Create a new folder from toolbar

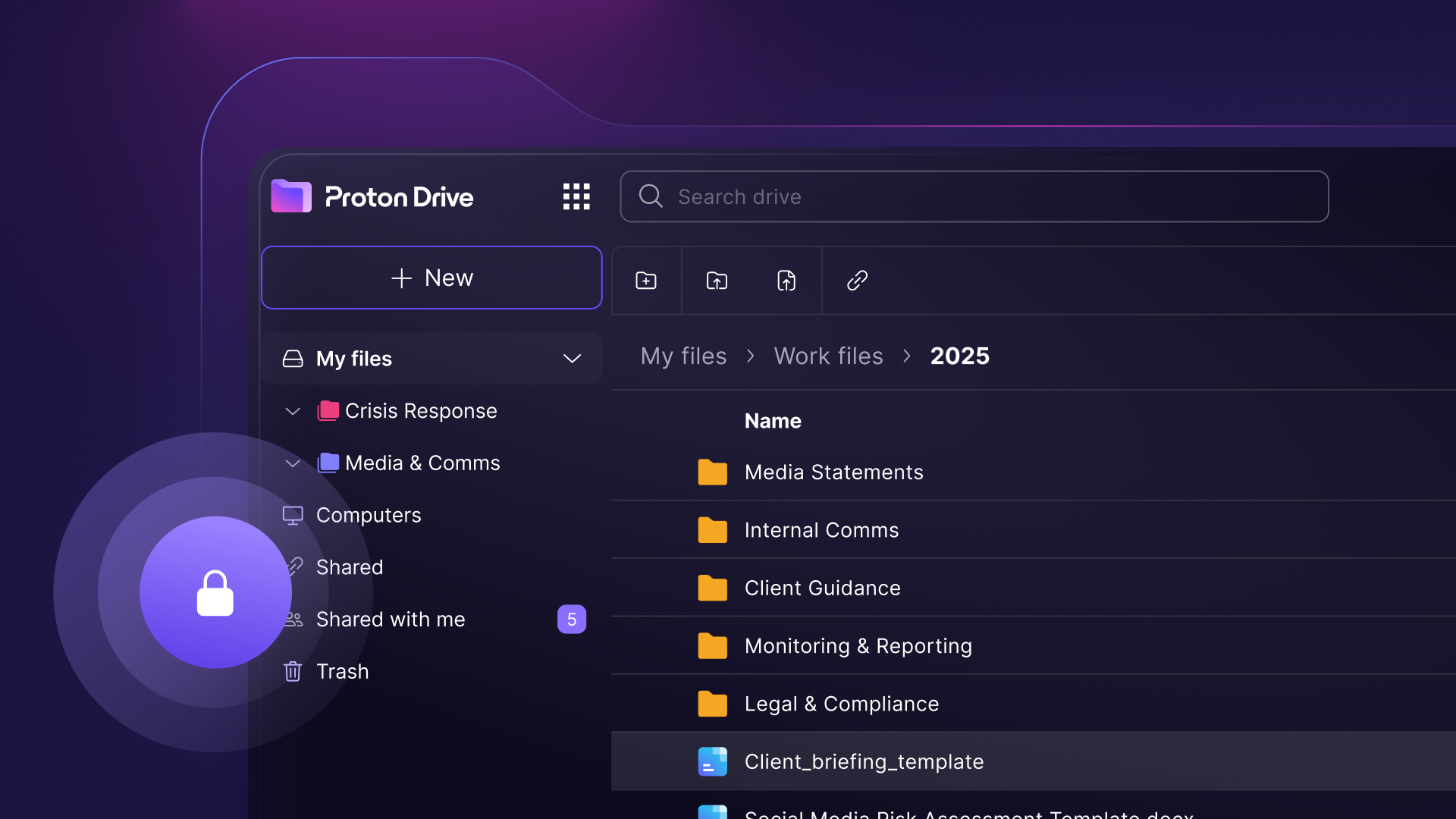[x=646, y=281]
